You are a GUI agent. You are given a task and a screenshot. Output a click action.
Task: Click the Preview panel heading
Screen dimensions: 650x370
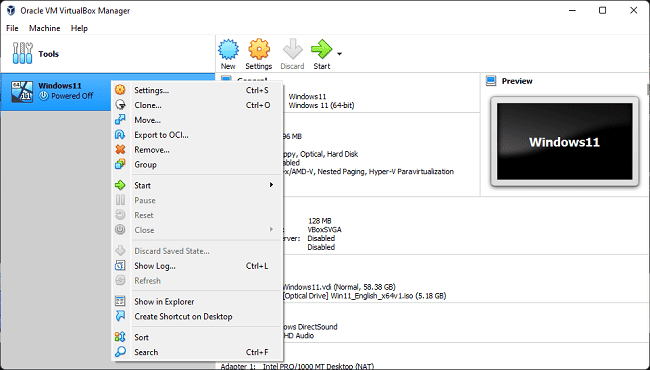[x=517, y=81]
